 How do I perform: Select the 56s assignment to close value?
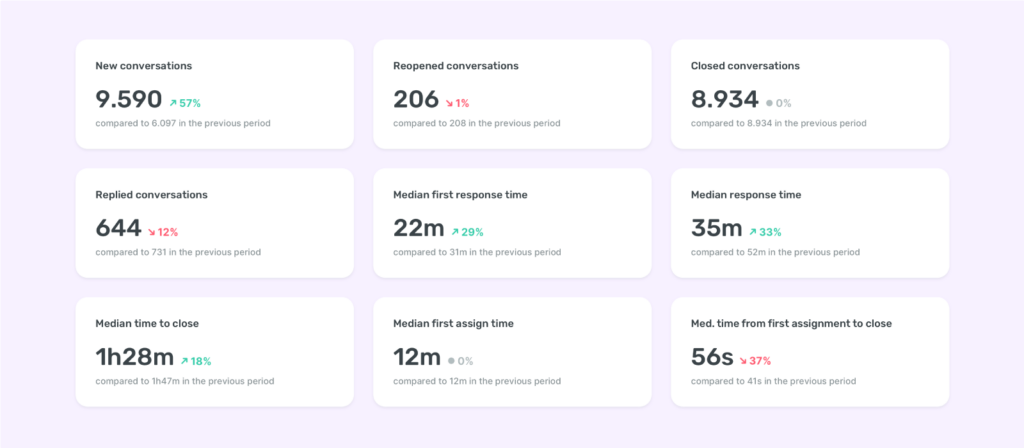pos(711,357)
